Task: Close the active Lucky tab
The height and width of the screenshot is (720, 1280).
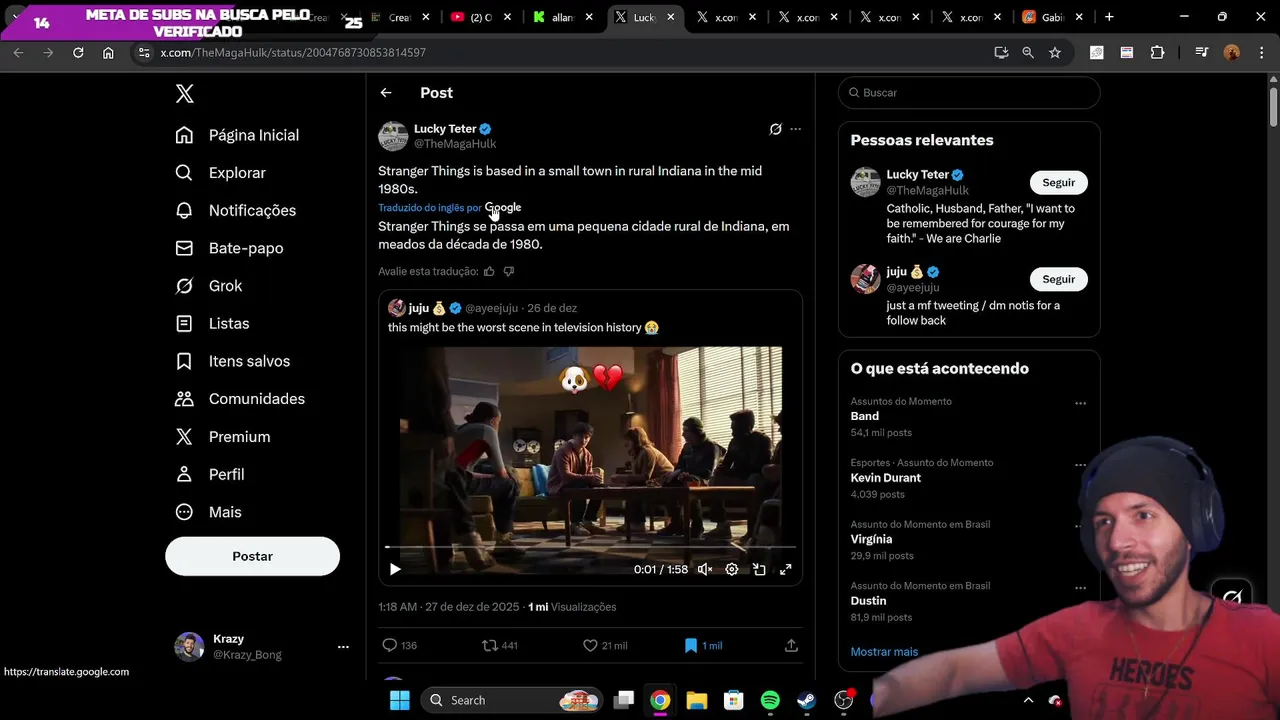Action: [670, 17]
